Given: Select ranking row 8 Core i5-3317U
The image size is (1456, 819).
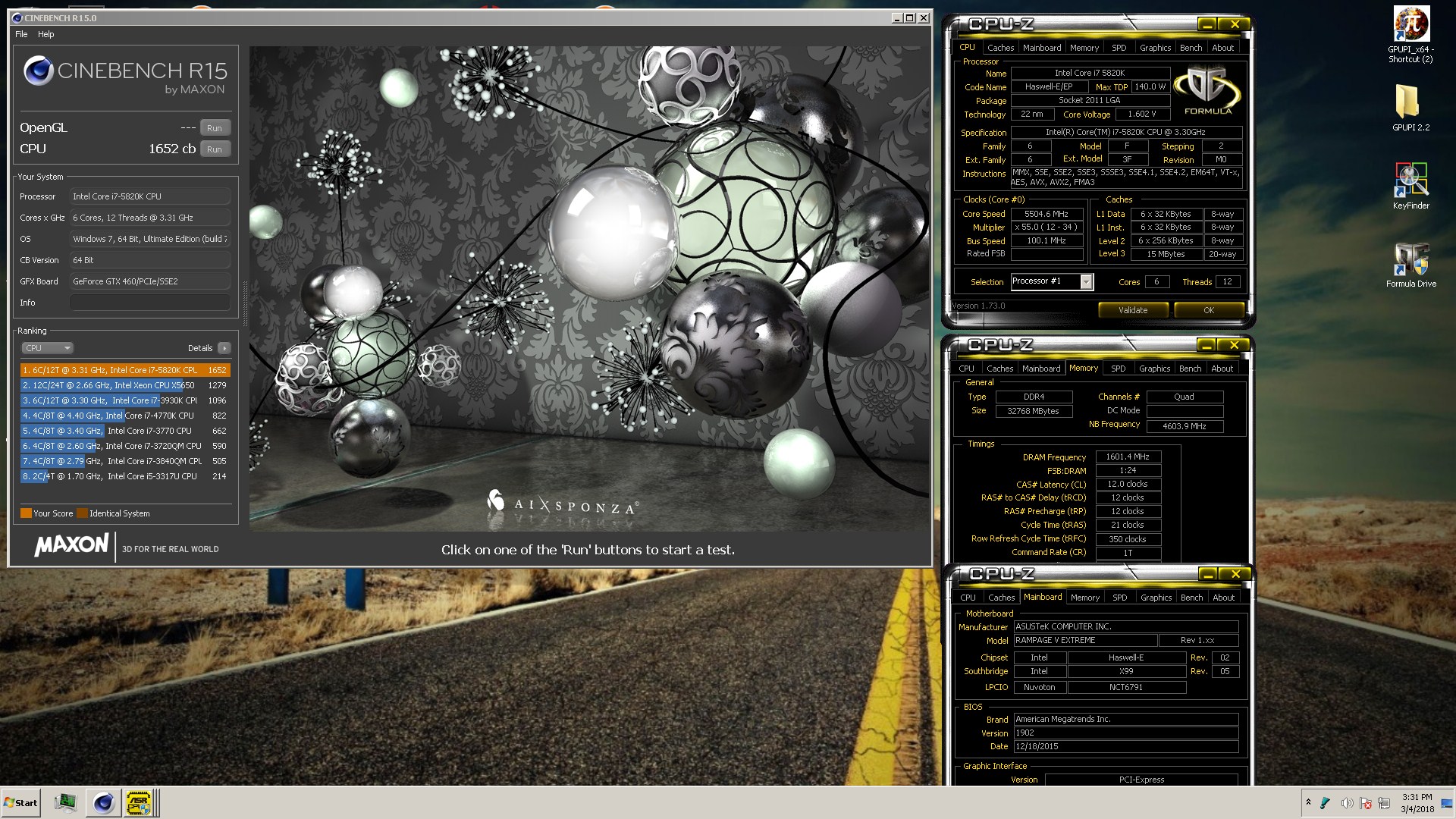Looking at the screenshot, I should point(125,476).
